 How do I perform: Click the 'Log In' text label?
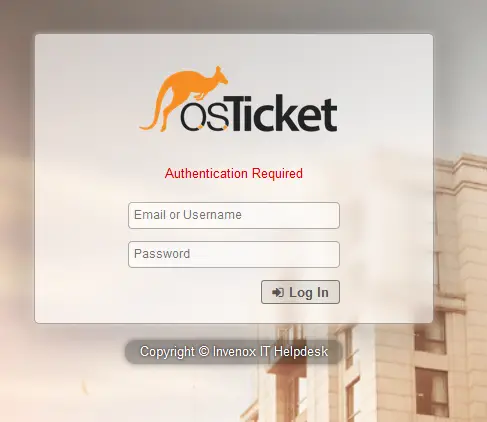pos(309,293)
